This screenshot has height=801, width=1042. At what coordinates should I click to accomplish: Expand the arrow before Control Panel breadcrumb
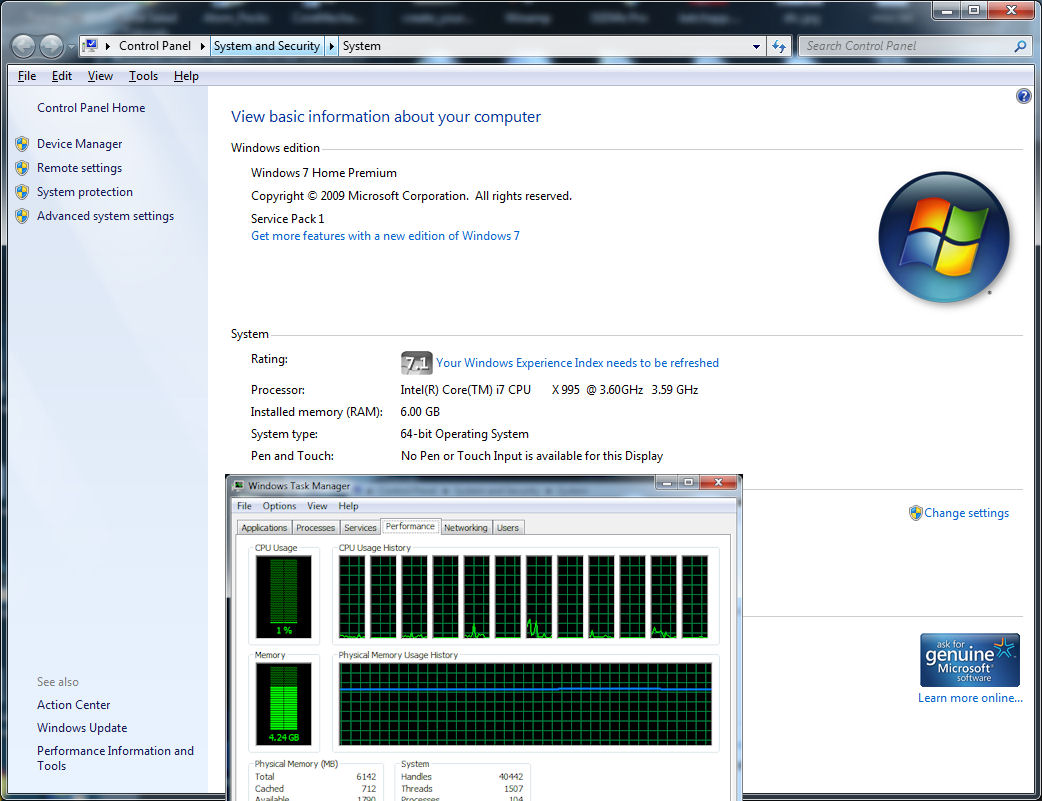(x=108, y=47)
